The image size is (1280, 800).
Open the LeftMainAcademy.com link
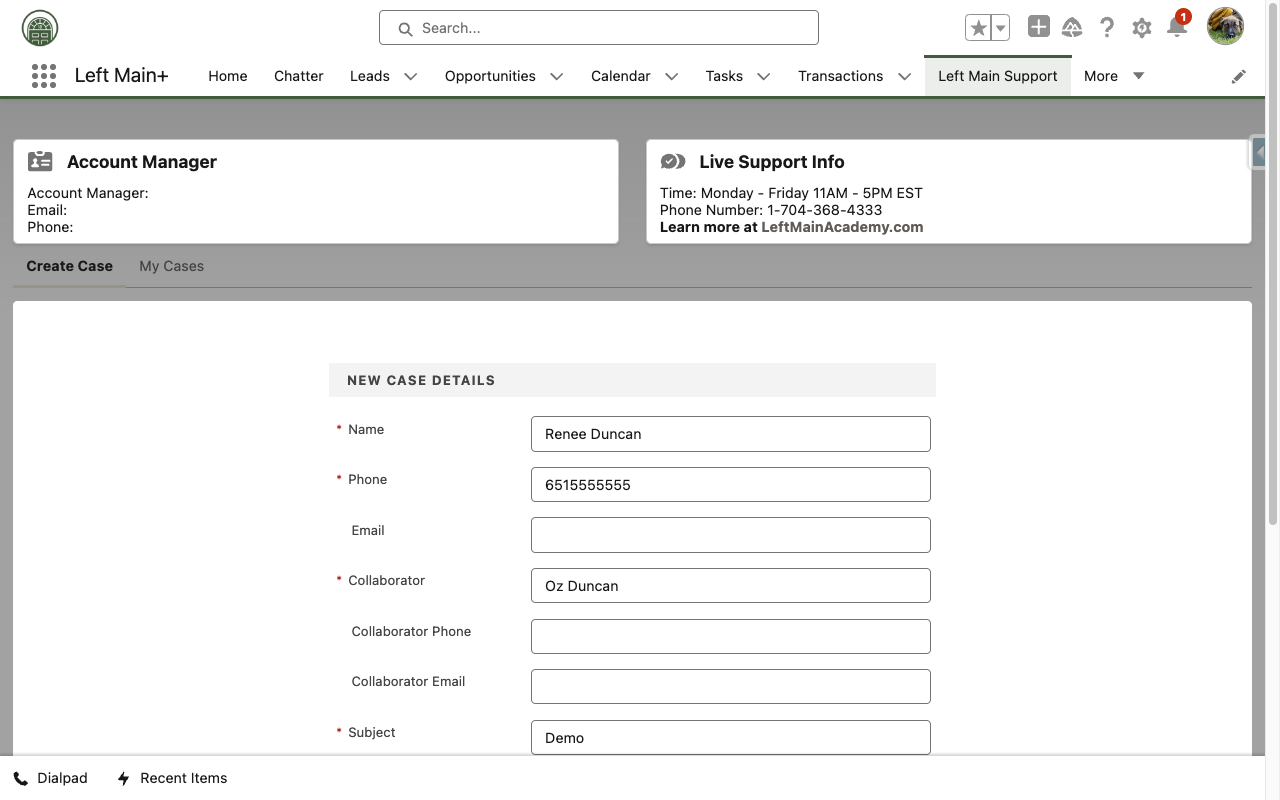click(x=842, y=227)
